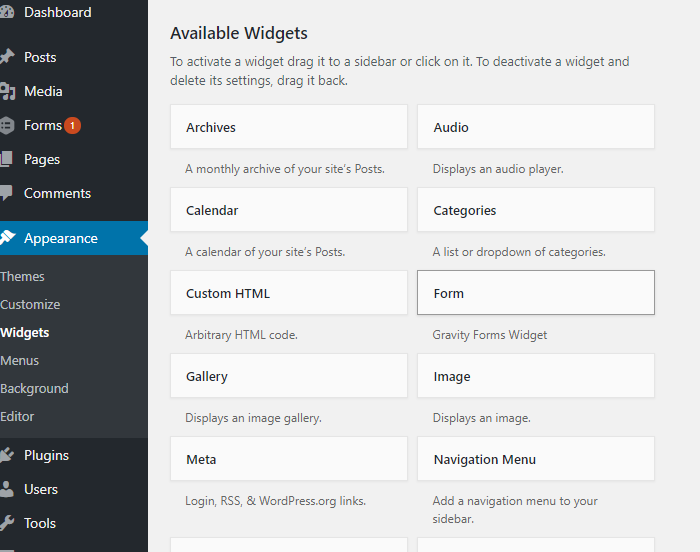
Task: Click the Forms sidebar icon
Action: [7, 126]
